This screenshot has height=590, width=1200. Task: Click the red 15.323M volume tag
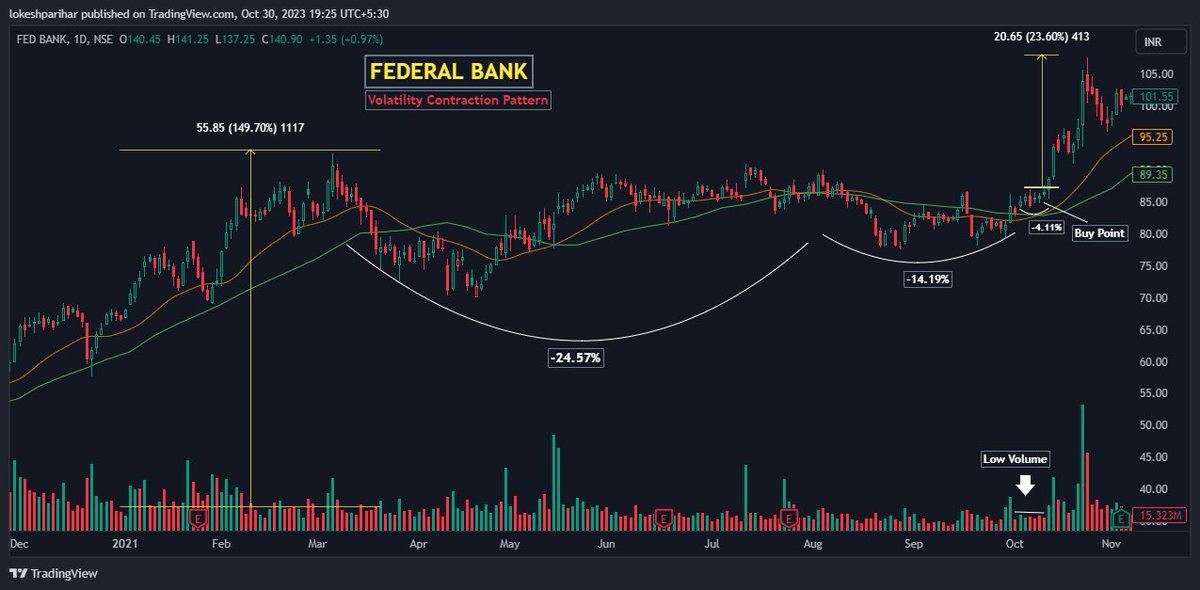(1160, 518)
